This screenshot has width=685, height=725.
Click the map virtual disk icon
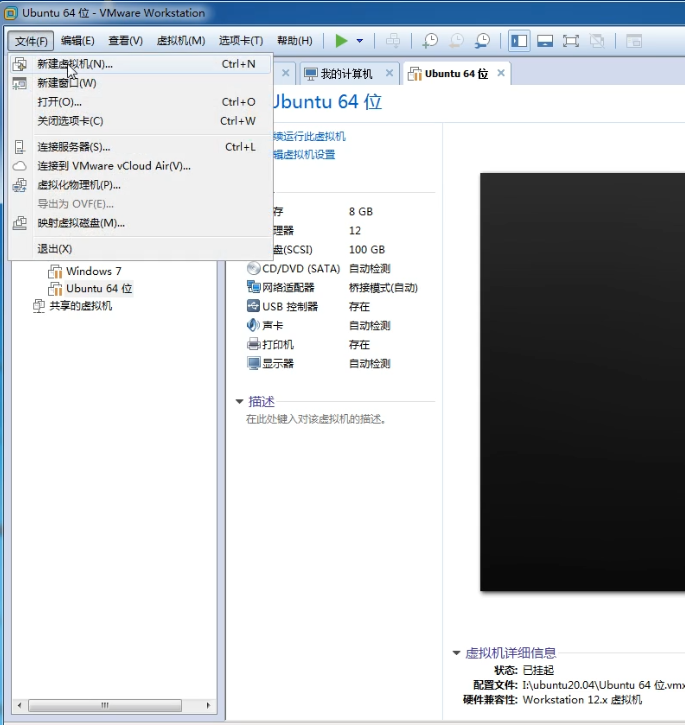point(19,223)
